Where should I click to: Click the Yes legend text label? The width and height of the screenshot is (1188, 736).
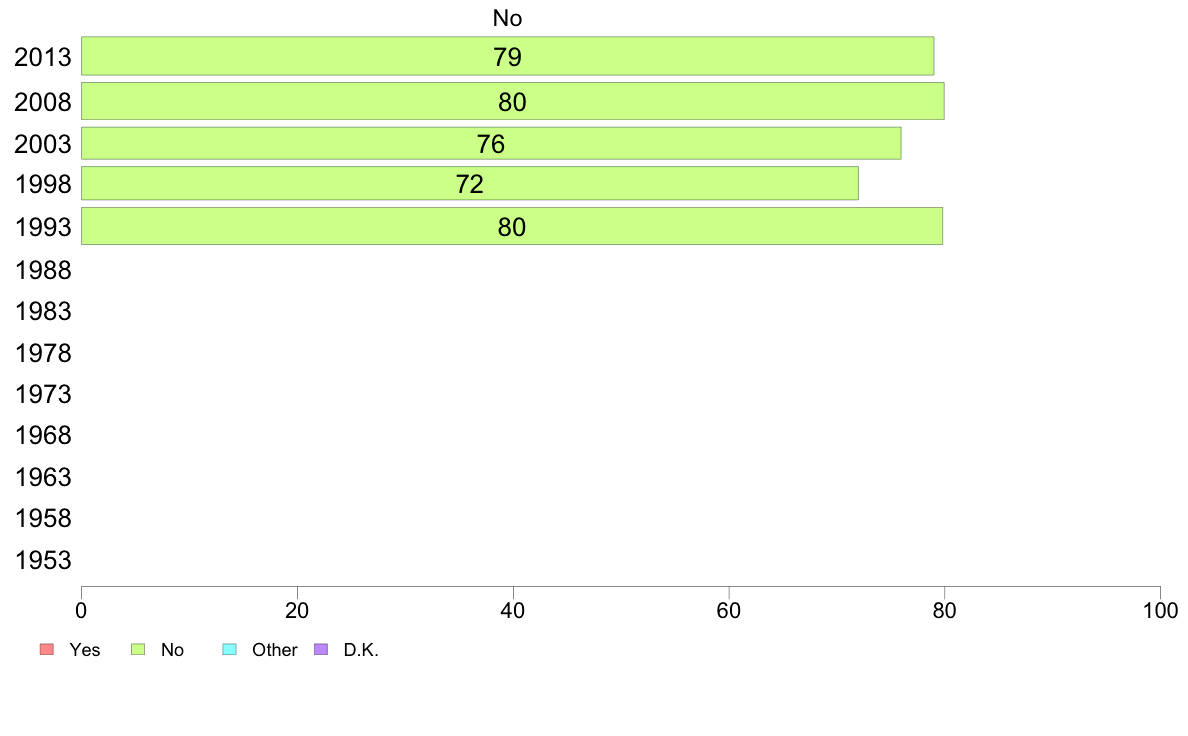point(85,650)
